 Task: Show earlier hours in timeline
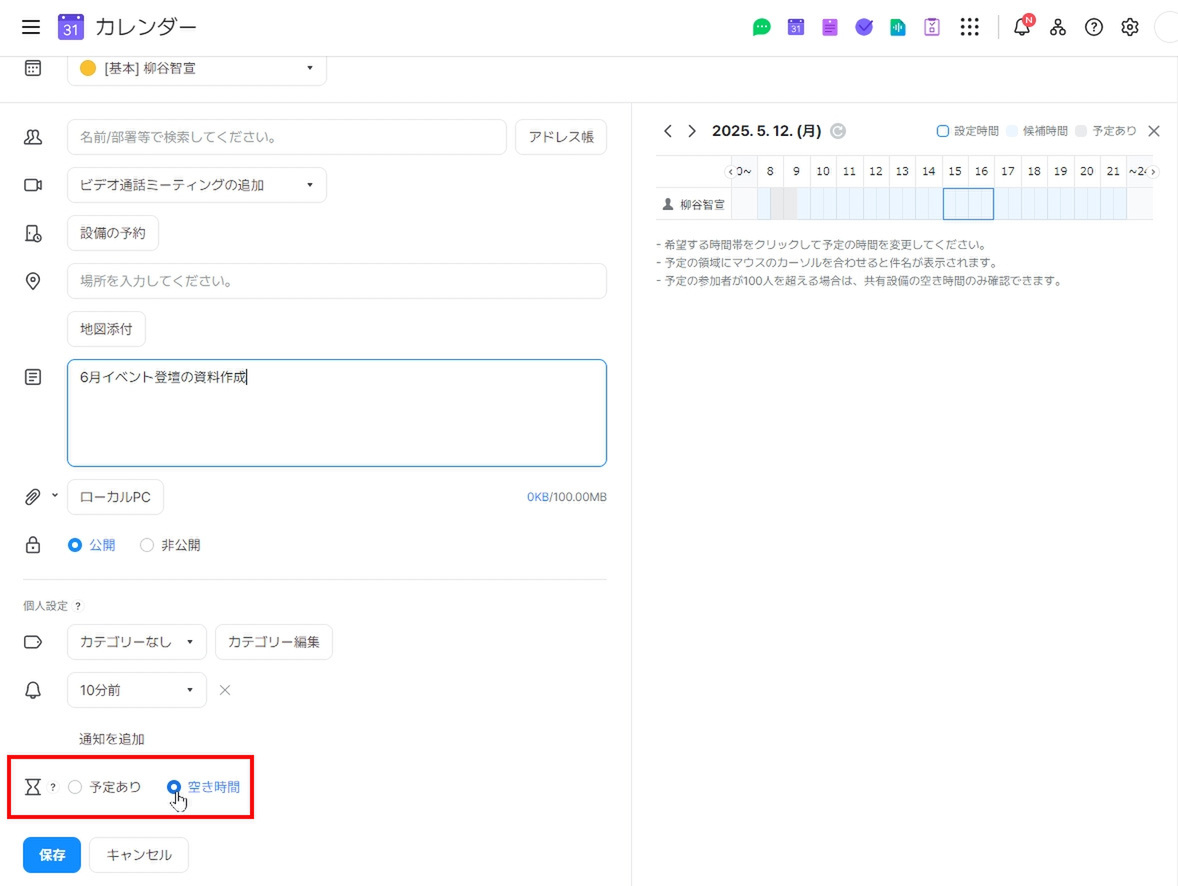(x=730, y=171)
